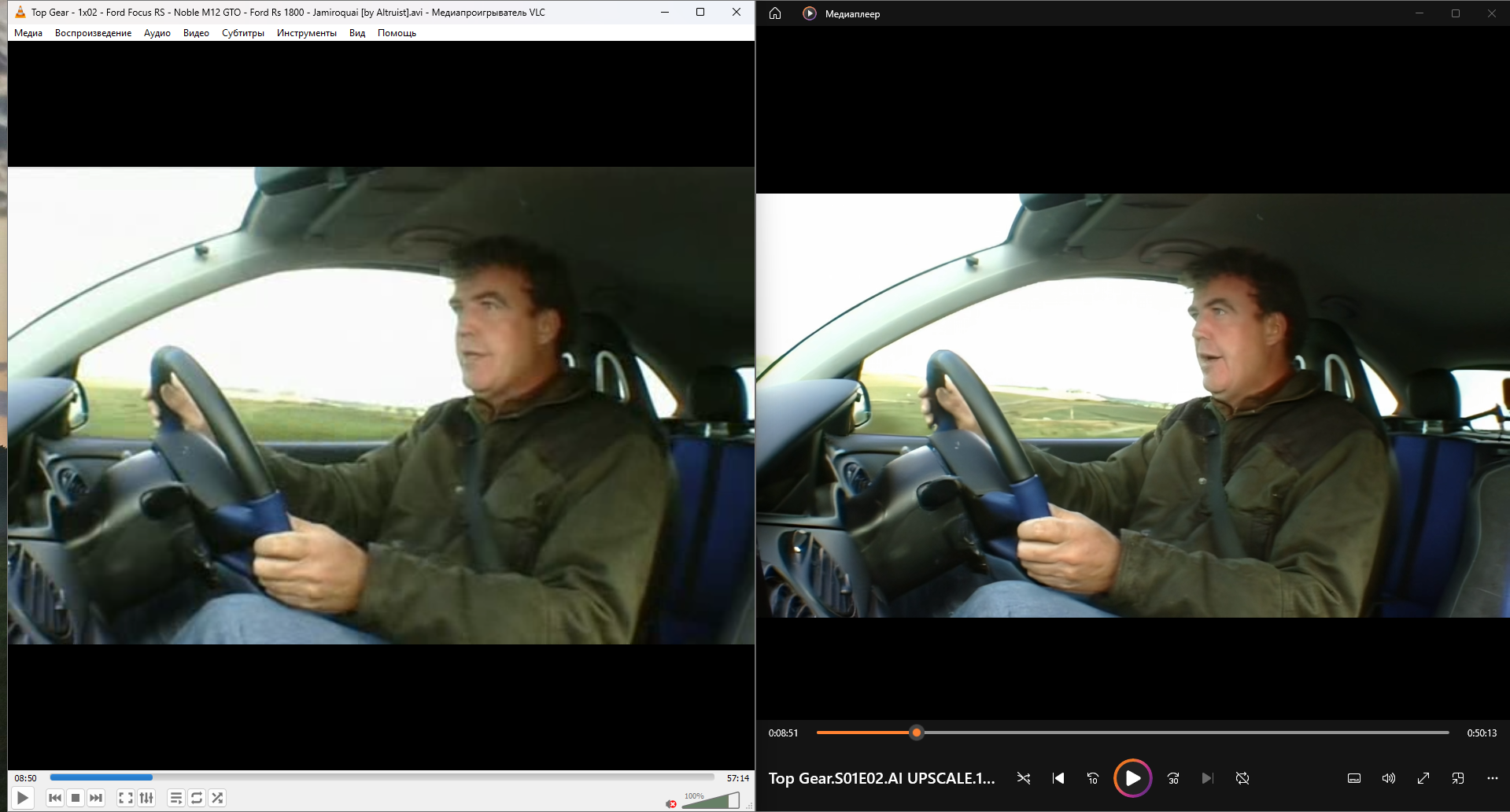Go to previous item in Media Player
Image resolution: width=1510 pixels, height=812 pixels.
pos(1058,778)
